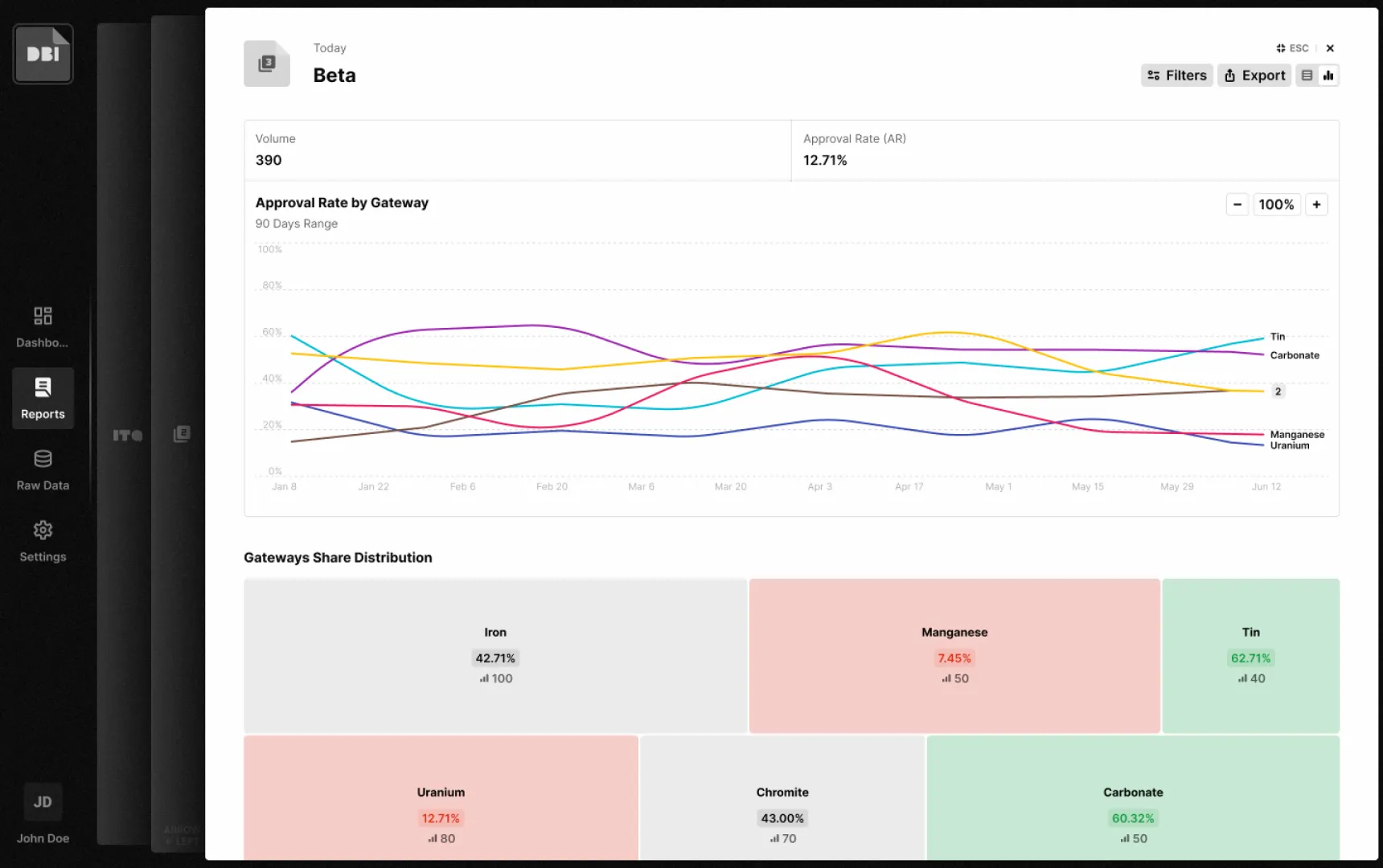Screen dimensions: 1383x868
Task: Increase chart zoom with plus button
Action: pos(1316,205)
